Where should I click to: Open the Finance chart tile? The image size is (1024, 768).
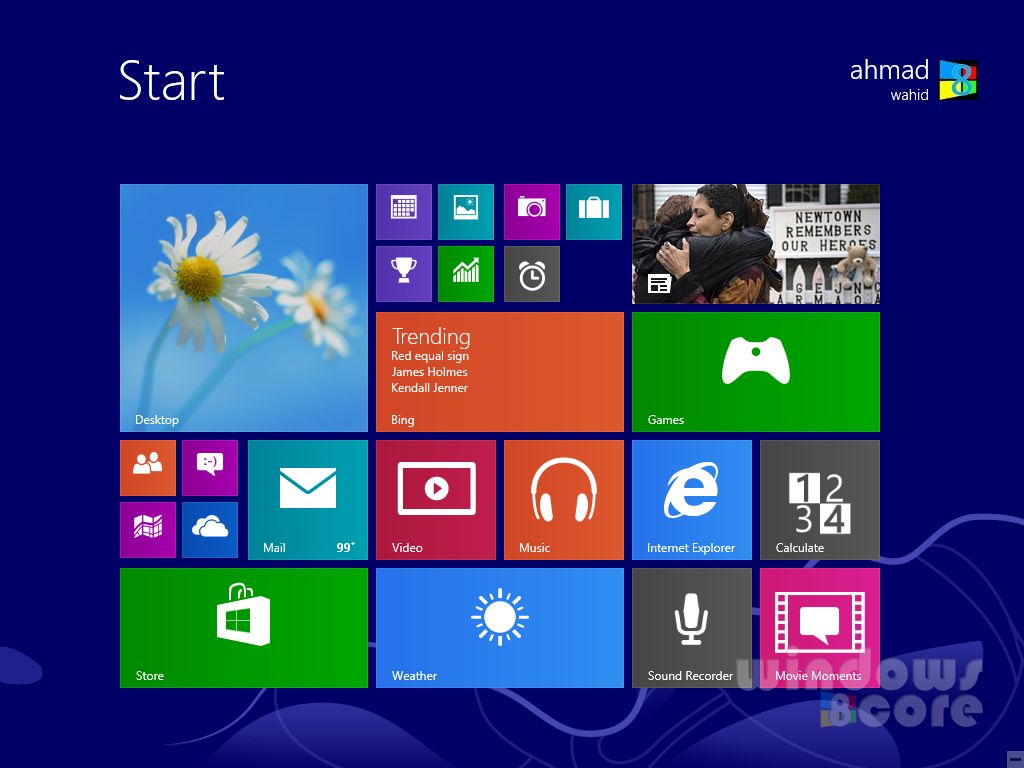466,274
